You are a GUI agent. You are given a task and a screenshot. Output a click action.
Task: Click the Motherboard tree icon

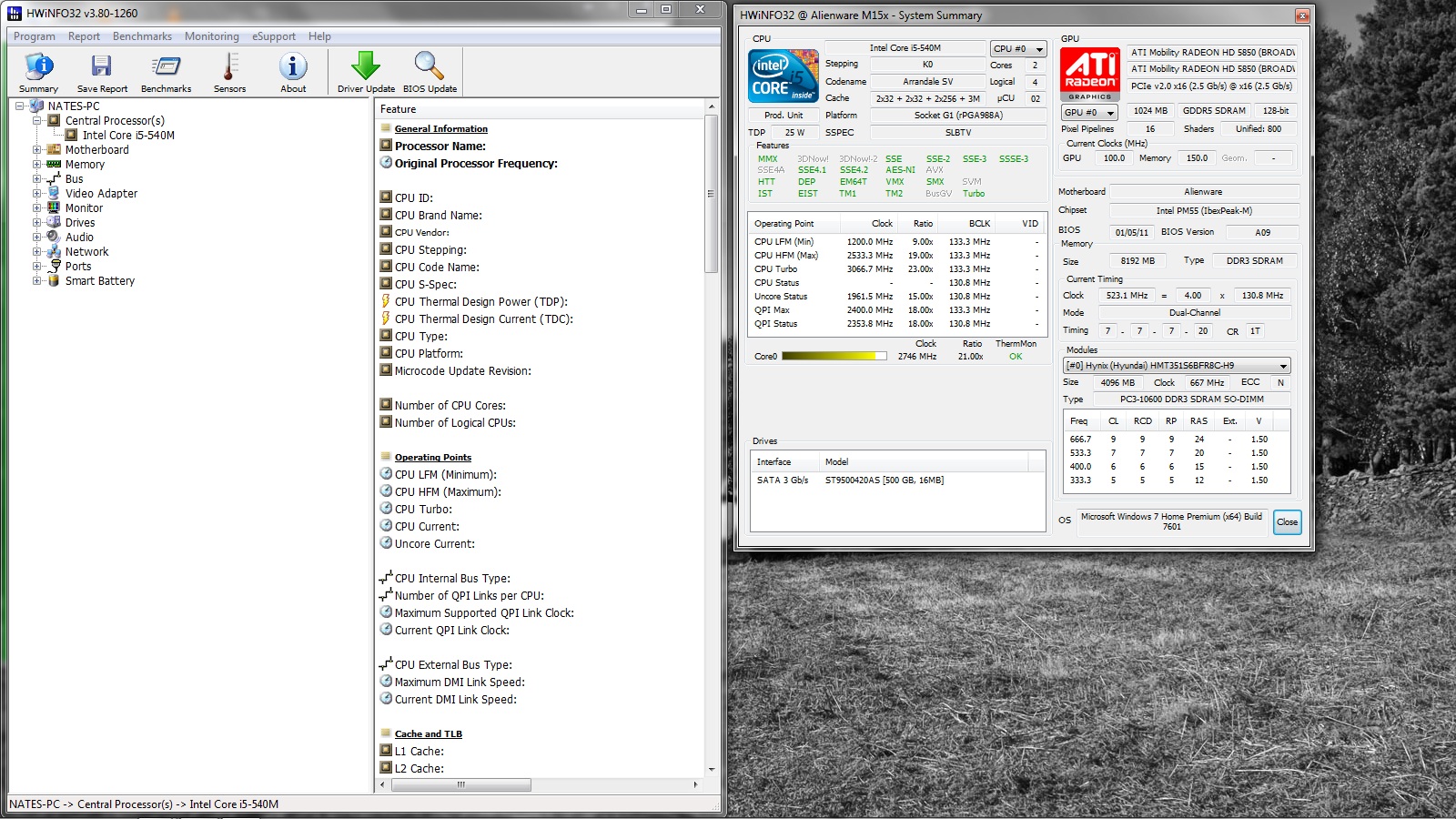point(54,149)
